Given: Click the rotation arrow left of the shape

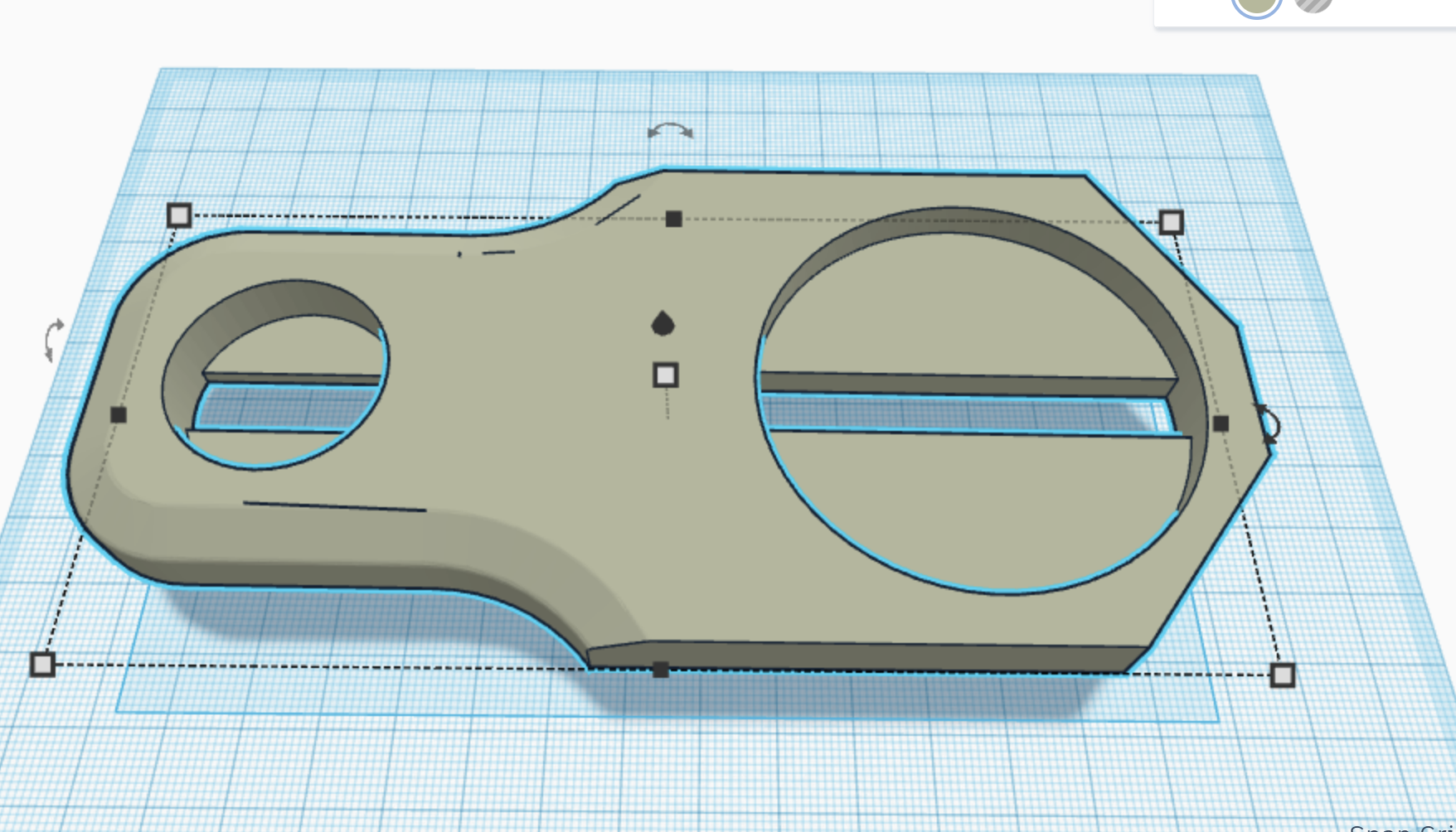Looking at the screenshot, I should [x=53, y=340].
